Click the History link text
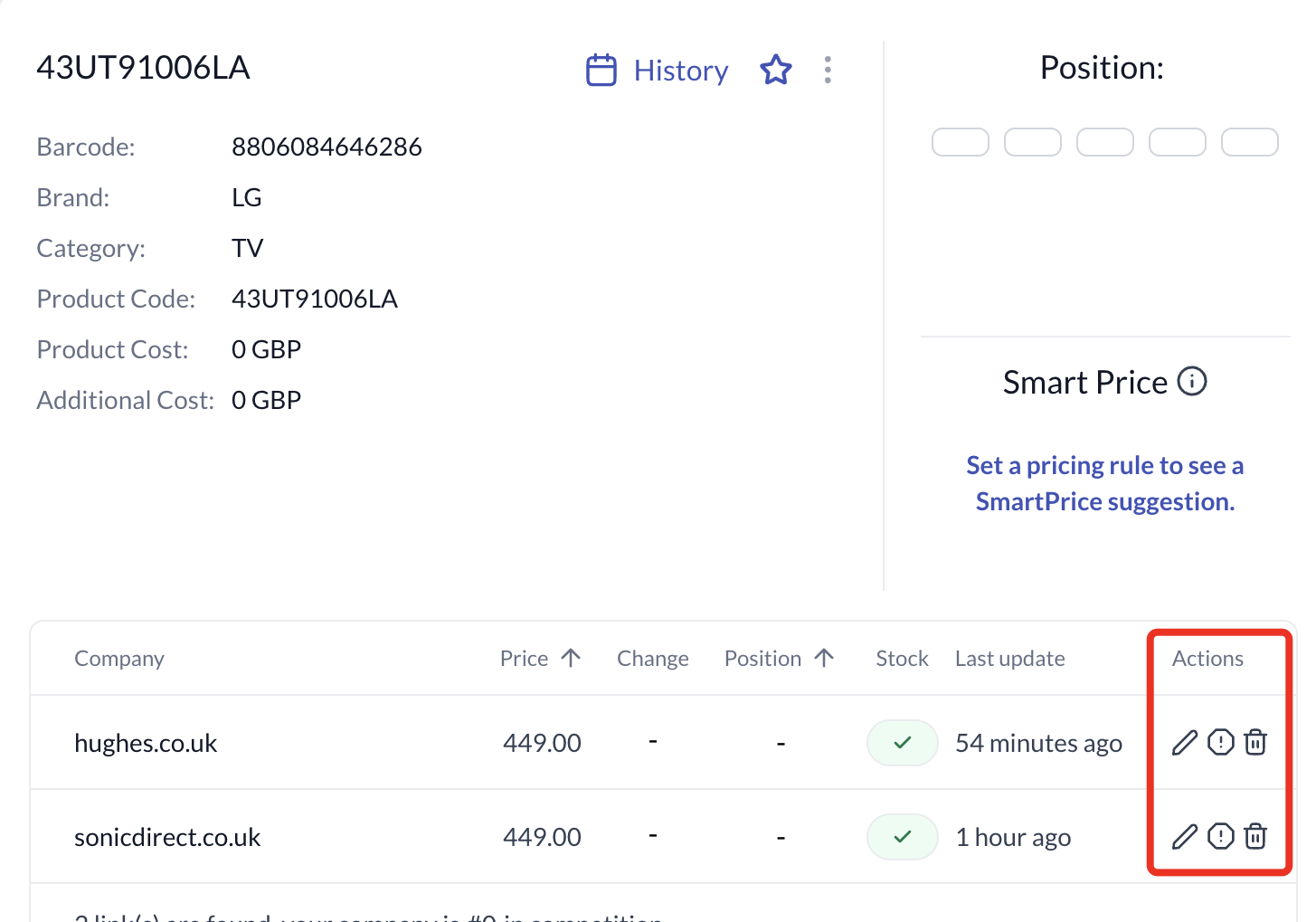 coord(681,71)
